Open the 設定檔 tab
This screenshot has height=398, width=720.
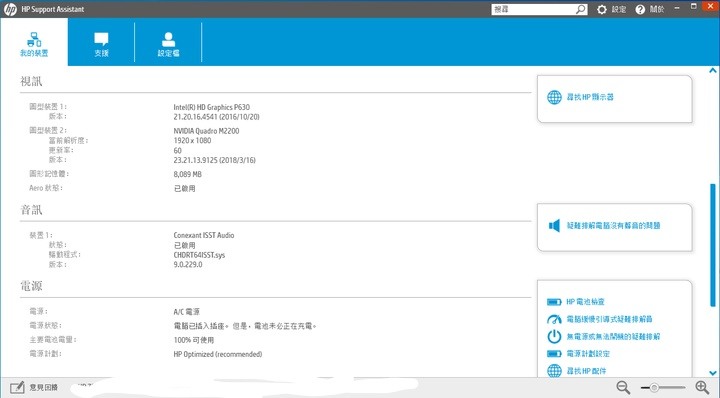point(168,44)
